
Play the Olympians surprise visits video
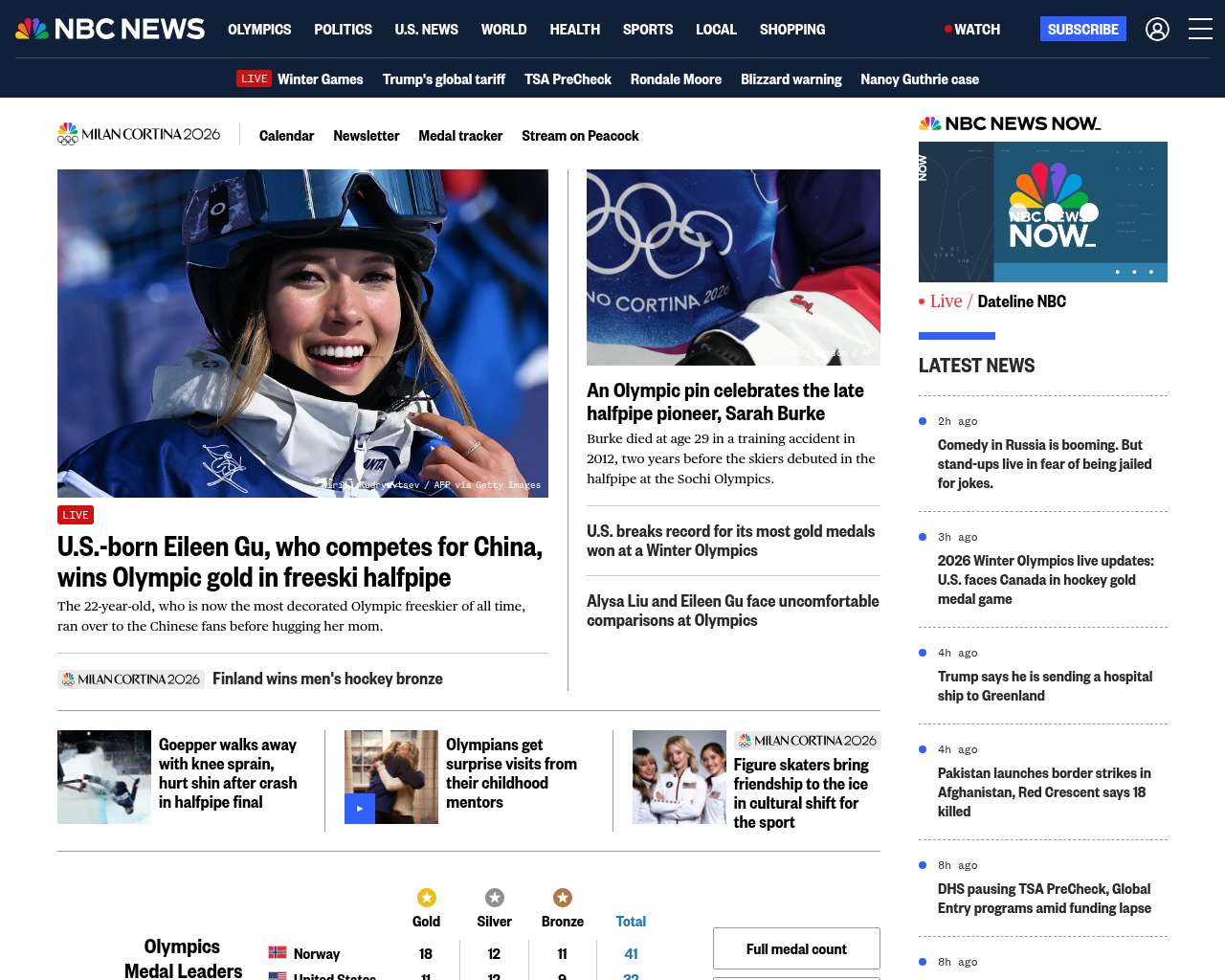click(x=360, y=809)
